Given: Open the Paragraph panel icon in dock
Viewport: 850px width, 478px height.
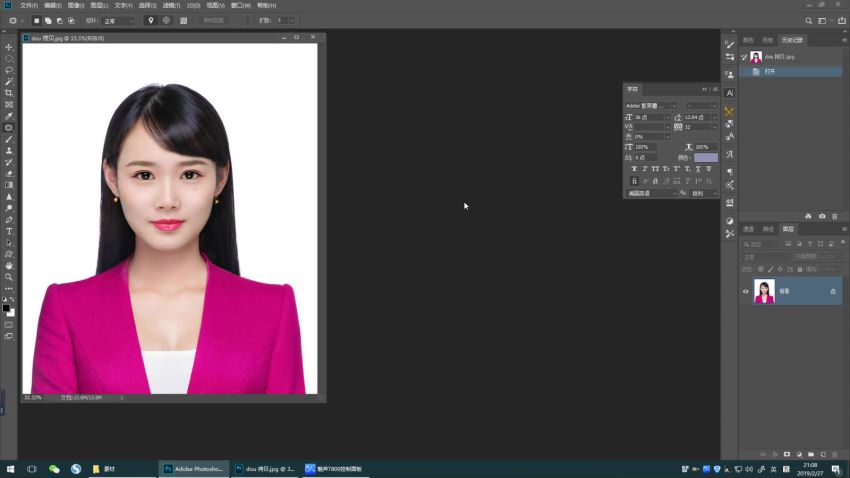Looking at the screenshot, I should pyautogui.click(x=730, y=172).
